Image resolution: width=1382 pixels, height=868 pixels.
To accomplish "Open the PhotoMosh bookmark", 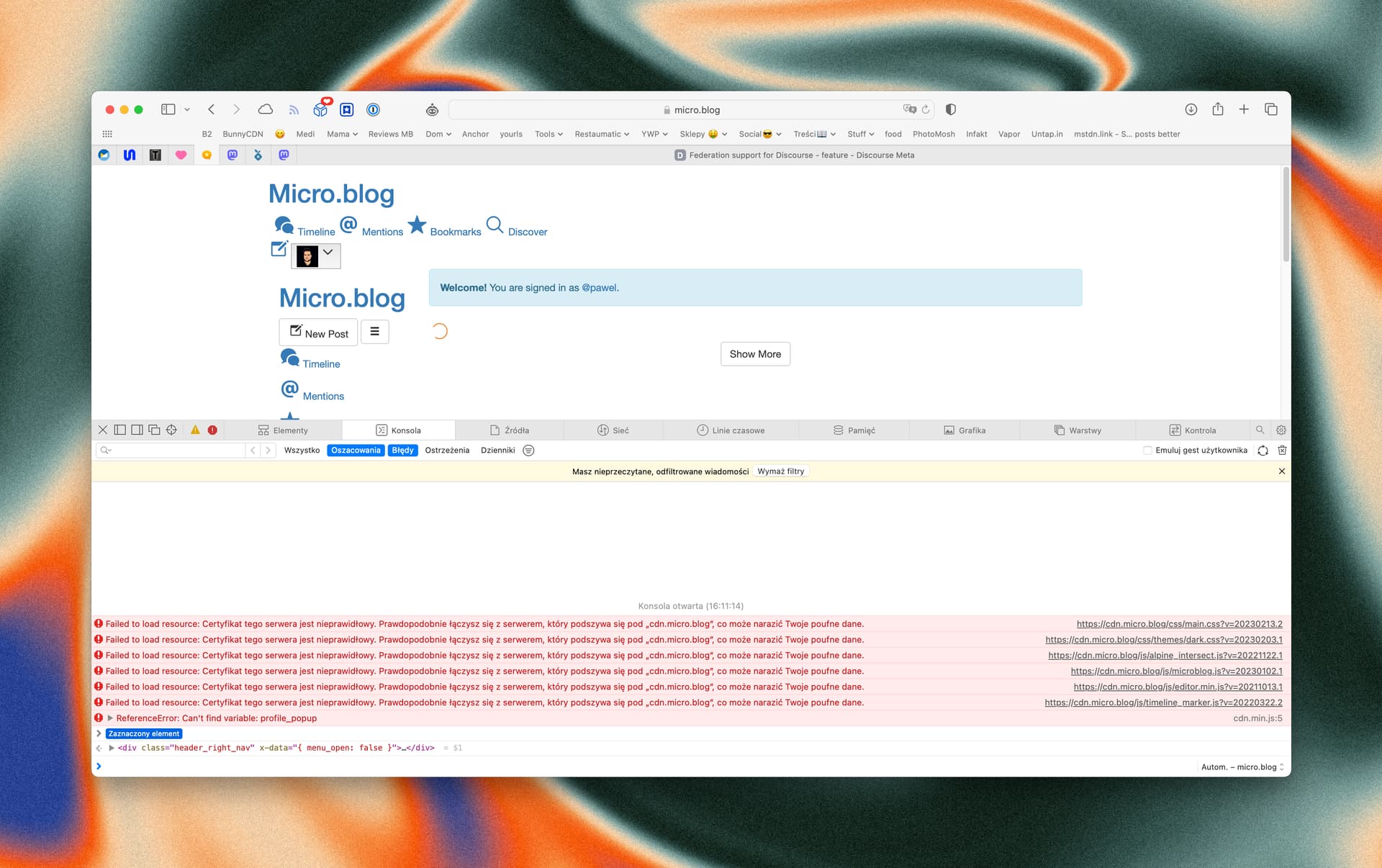I will pyautogui.click(x=934, y=134).
